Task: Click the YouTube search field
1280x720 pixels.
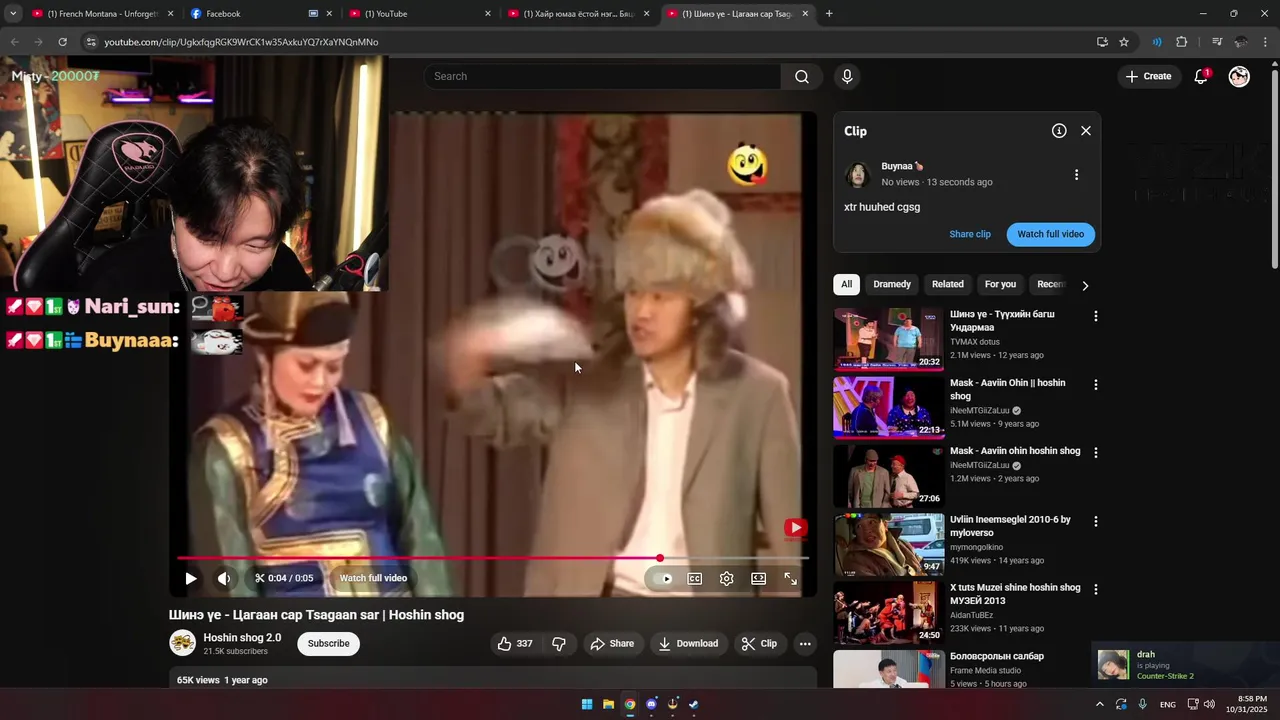Action: pyautogui.click(x=603, y=76)
